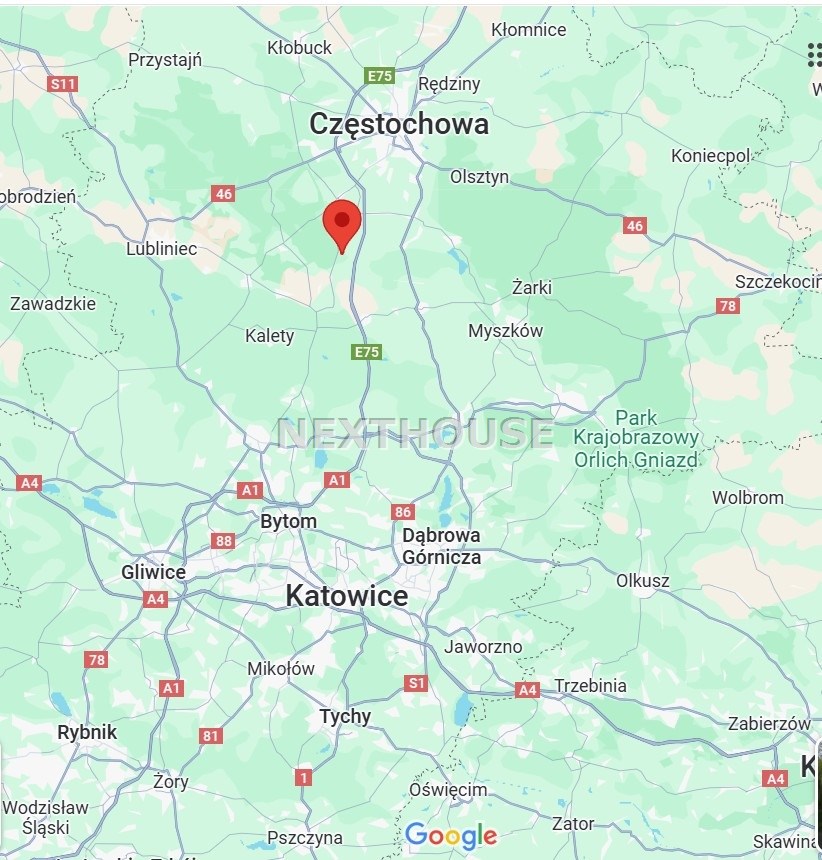Open the Google apps grid icon
Viewport: 822px width, 860px height.
point(815,55)
